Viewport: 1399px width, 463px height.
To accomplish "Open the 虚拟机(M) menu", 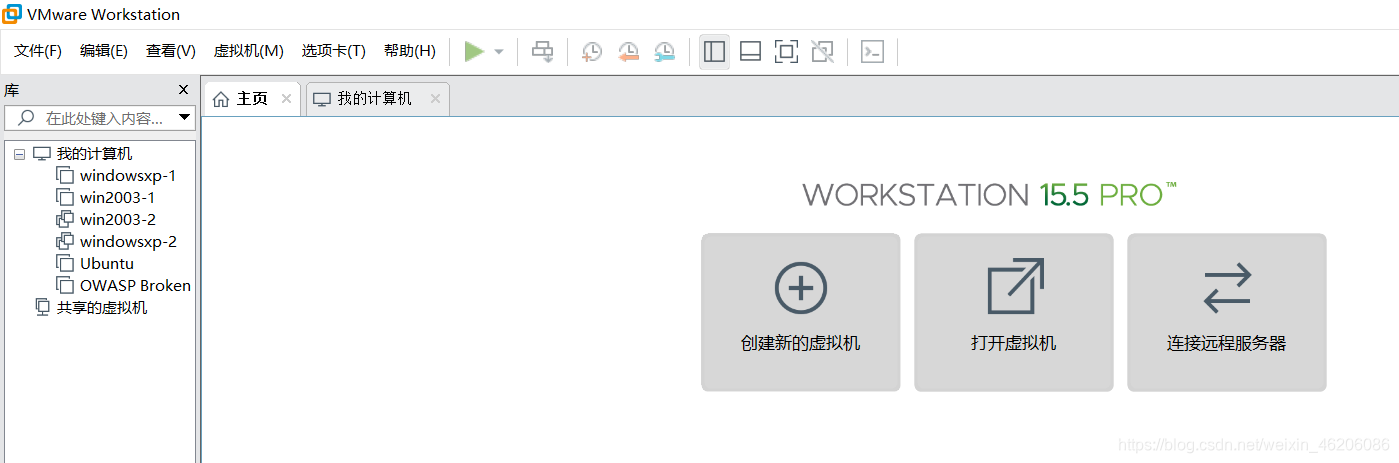I will pyautogui.click(x=249, y=51).
